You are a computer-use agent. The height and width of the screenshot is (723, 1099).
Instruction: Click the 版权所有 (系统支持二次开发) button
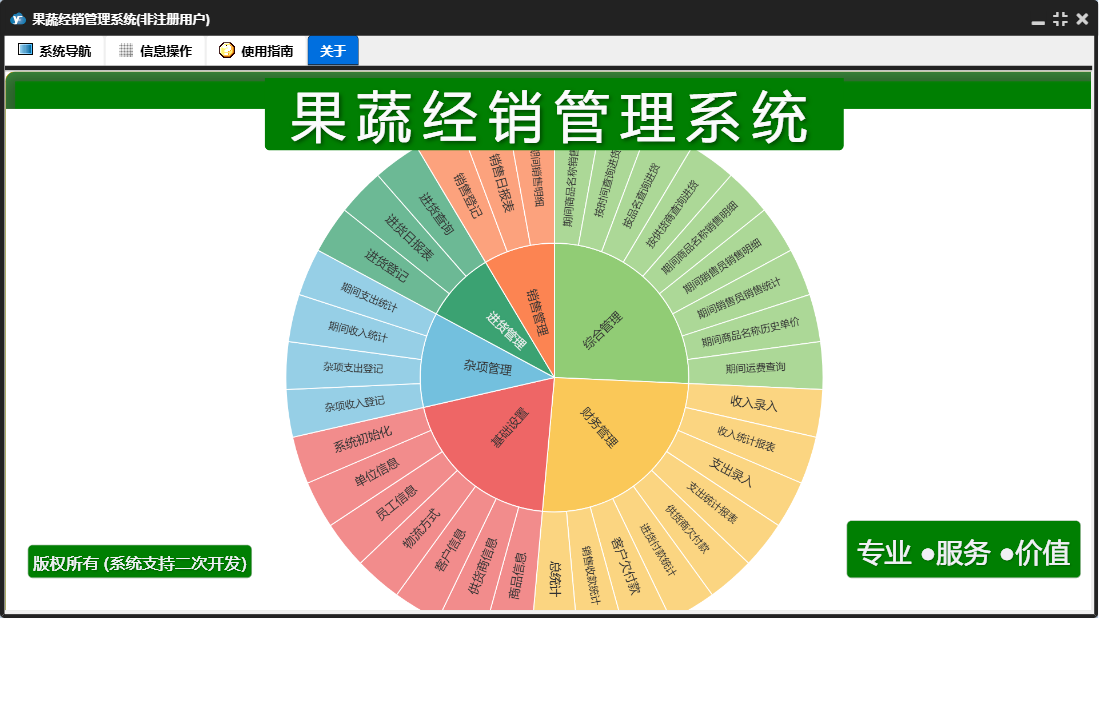[139, 562]
